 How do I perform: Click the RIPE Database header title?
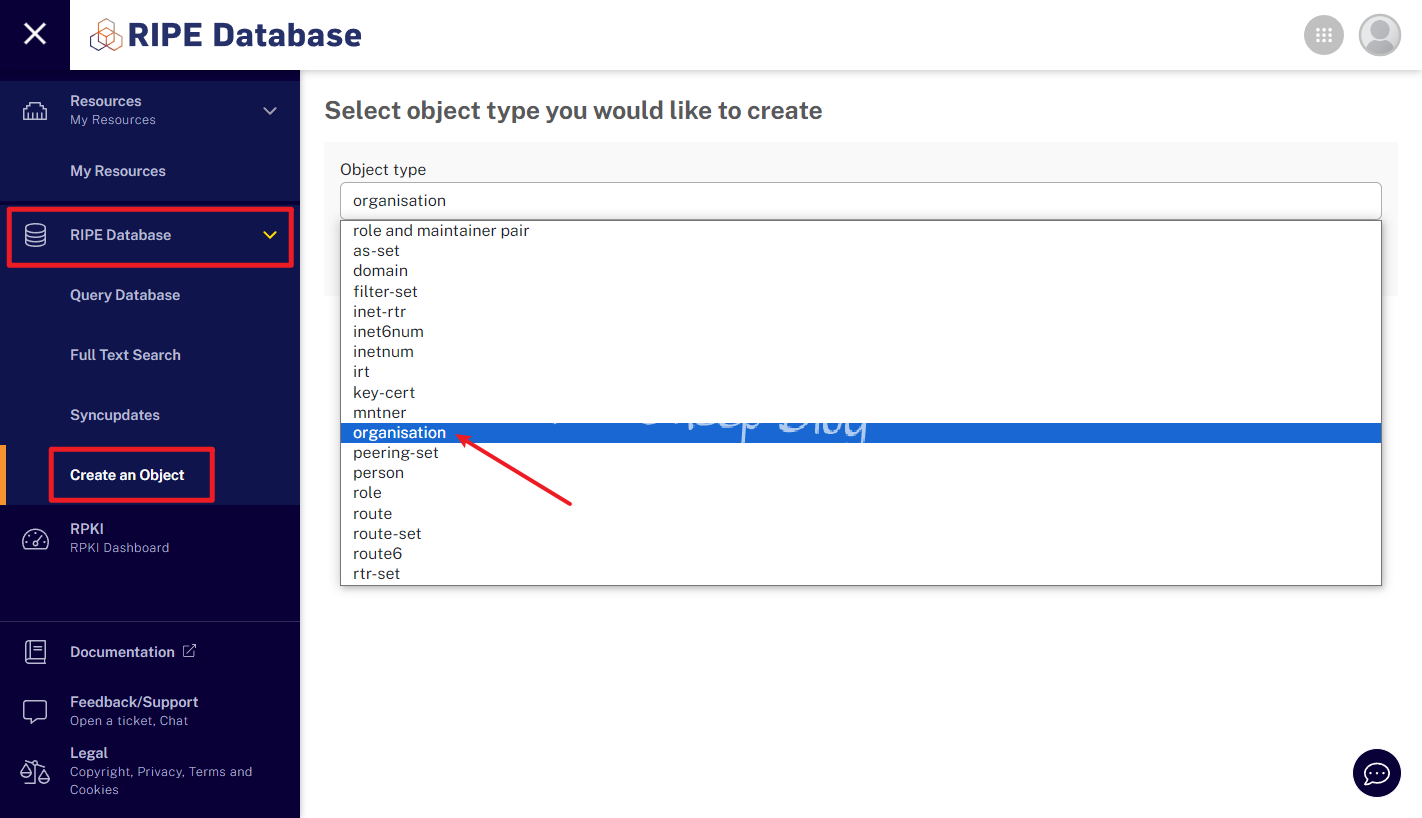pyautogui.click(x=245, y=35)
